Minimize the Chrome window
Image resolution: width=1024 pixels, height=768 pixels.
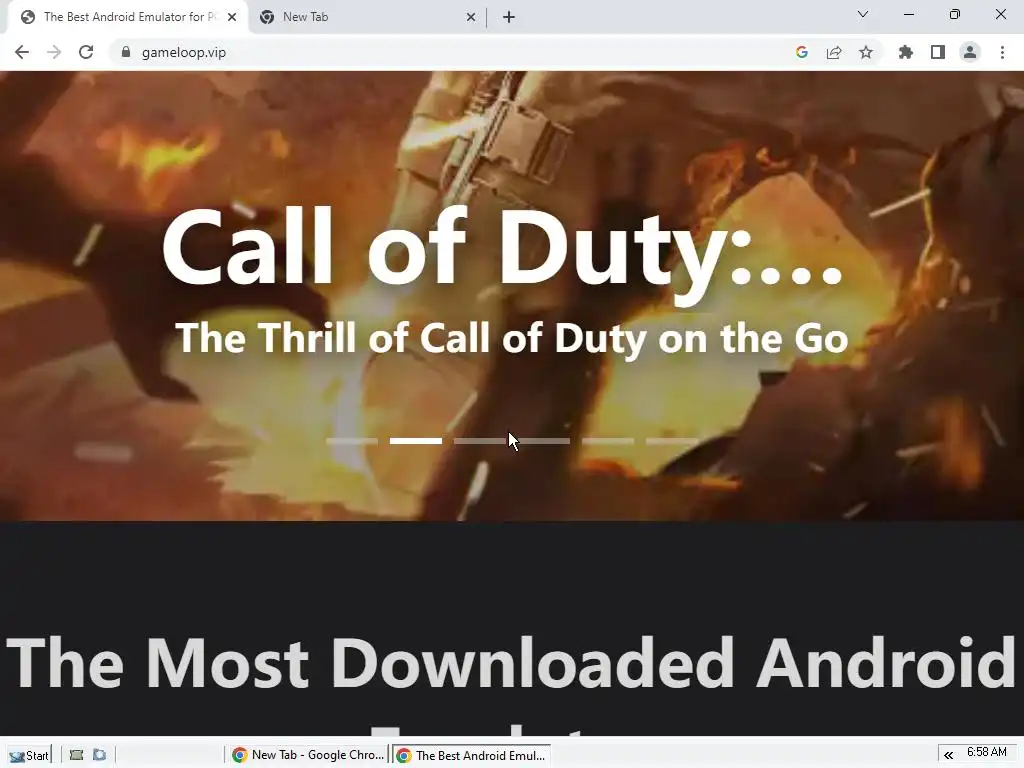point(908,14)
